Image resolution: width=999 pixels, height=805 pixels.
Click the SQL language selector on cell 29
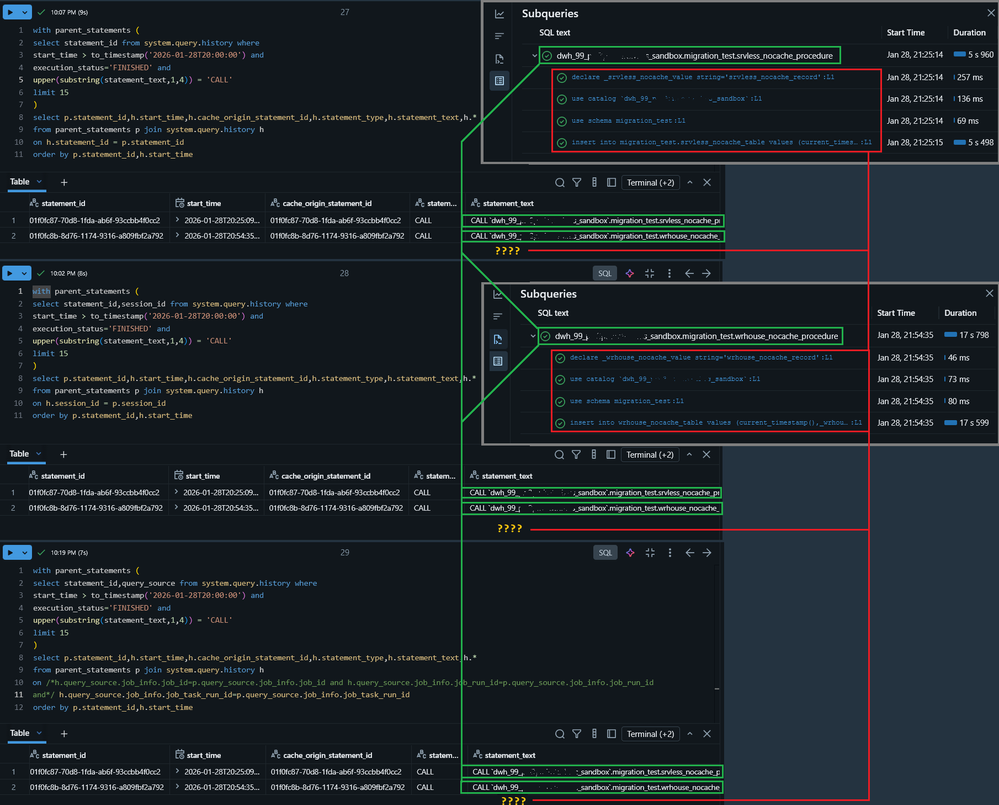point(605,552)
